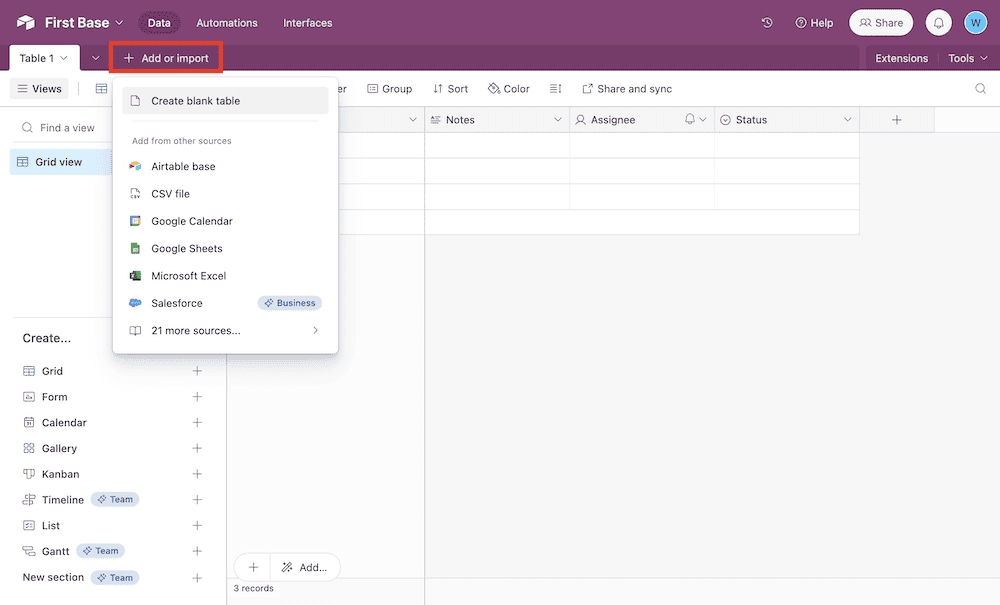Click the Airtable logo icon
The height and width of the screenshot is (605, 1000).
pyautogui.click(x=26, y=22)
